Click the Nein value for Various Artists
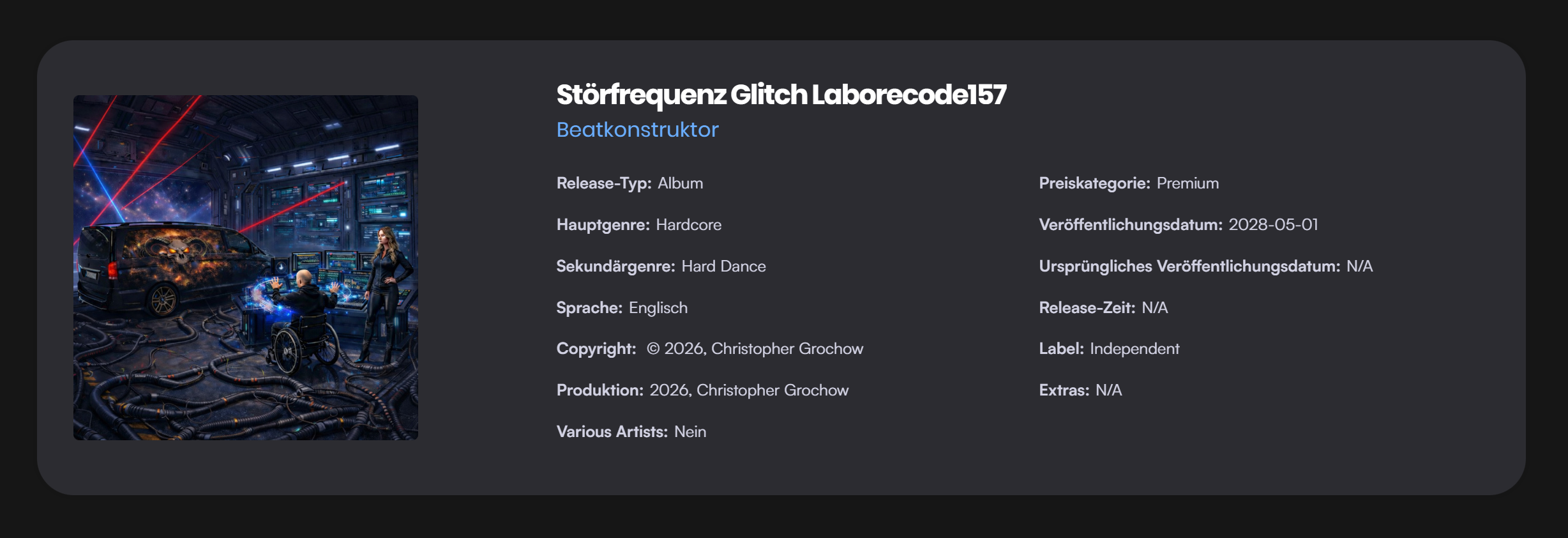Viewport: 1568px width, 538px height. (690, 432)
